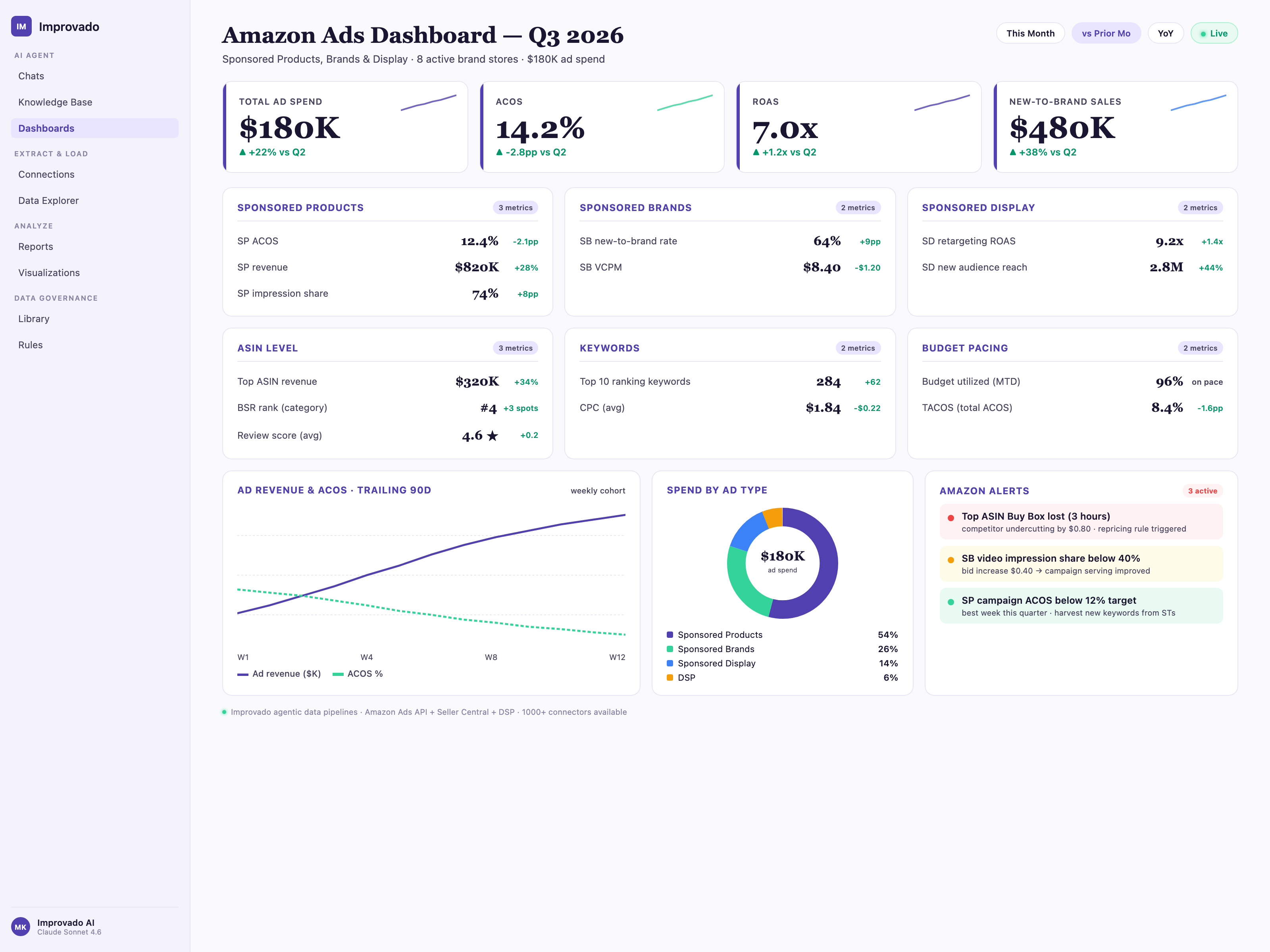Screen dimensions: 1270x952
Task: Click the New-to-Brand Sales sparkline
Action: [x=1198, y=103]
